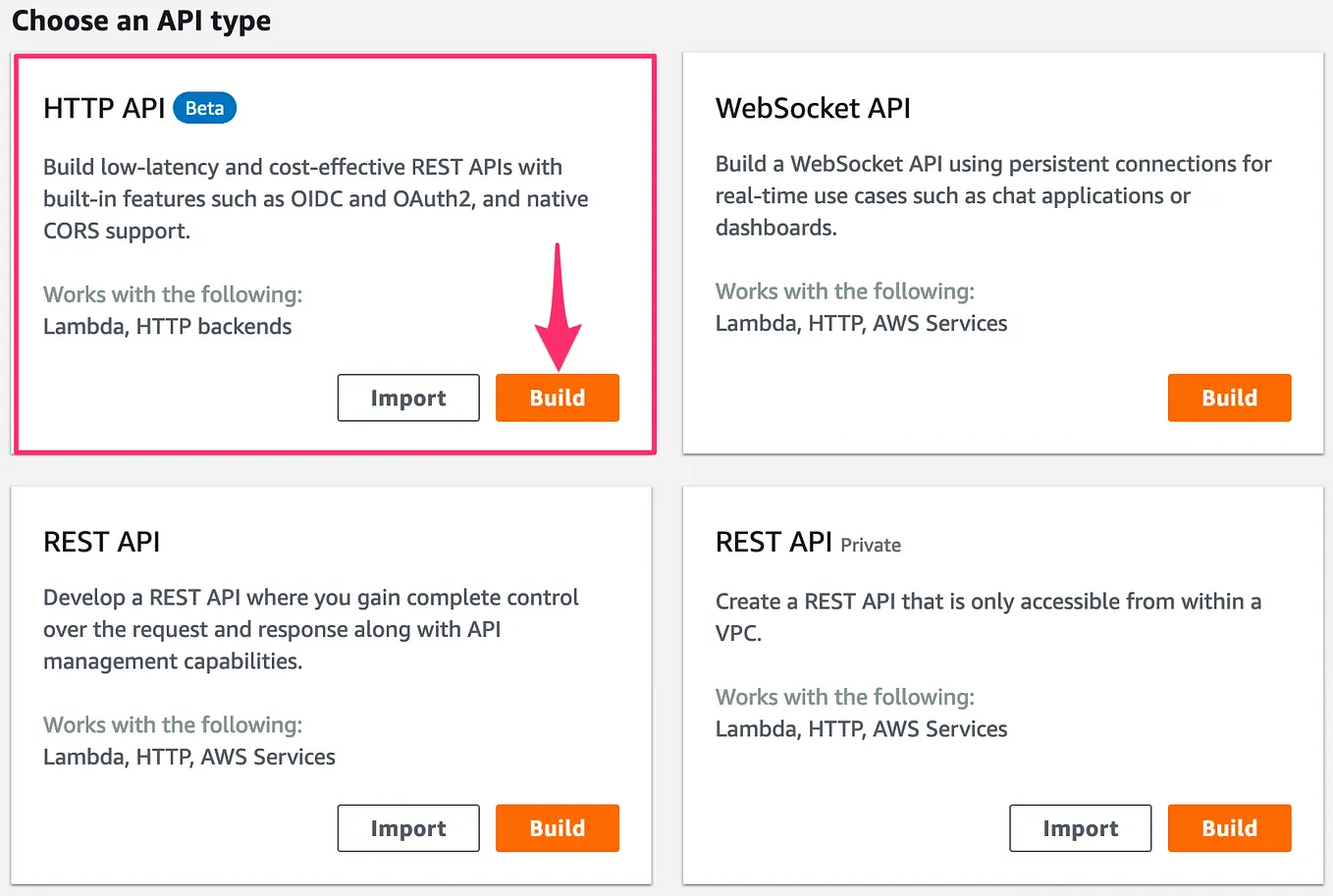This screenshot has height=896, width=1333.
Task: Select the Beta badge next to HTTP API
Action: 204,108
